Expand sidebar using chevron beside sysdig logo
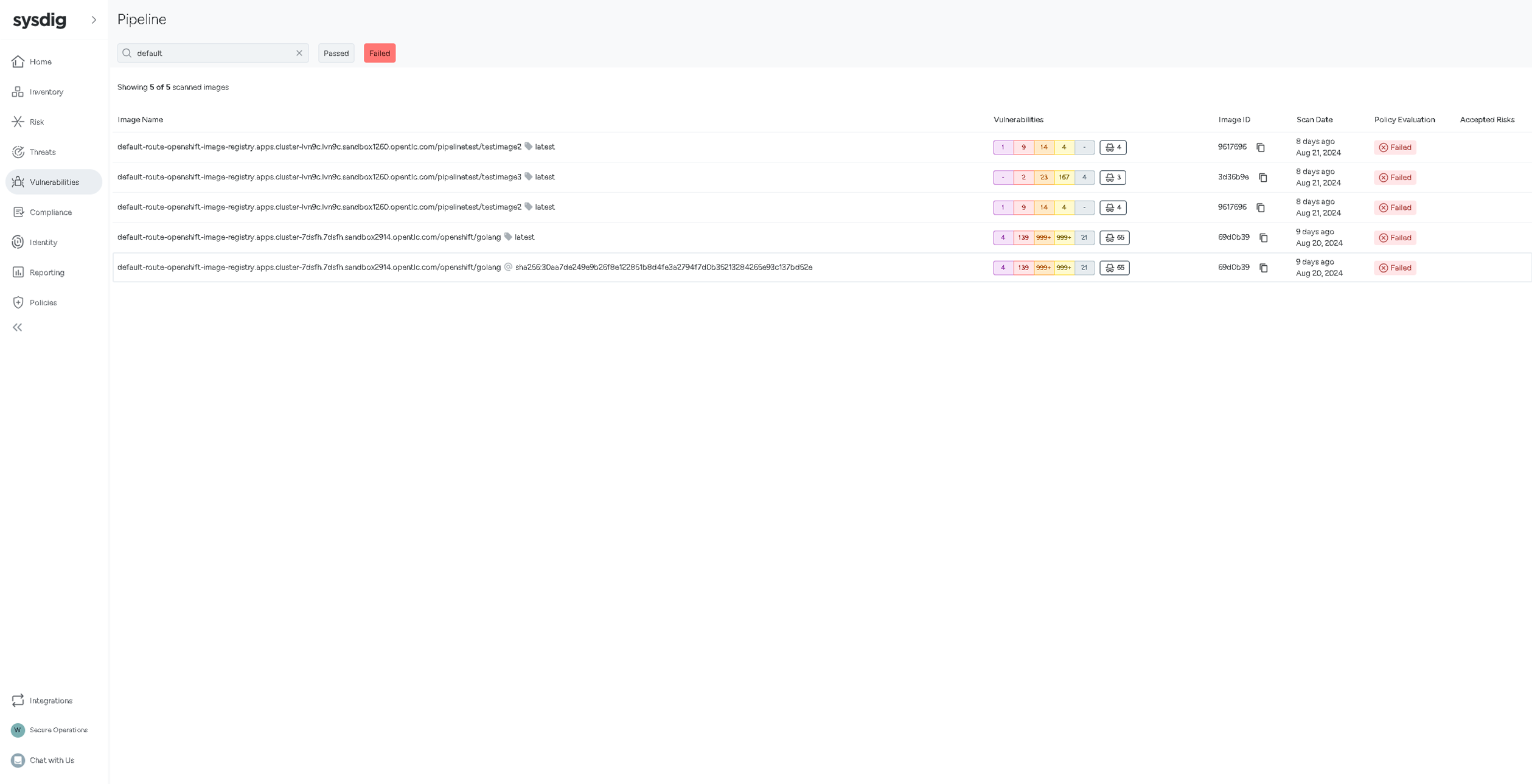The height and width of the screenshot is (784, 1532). point(94,19)
